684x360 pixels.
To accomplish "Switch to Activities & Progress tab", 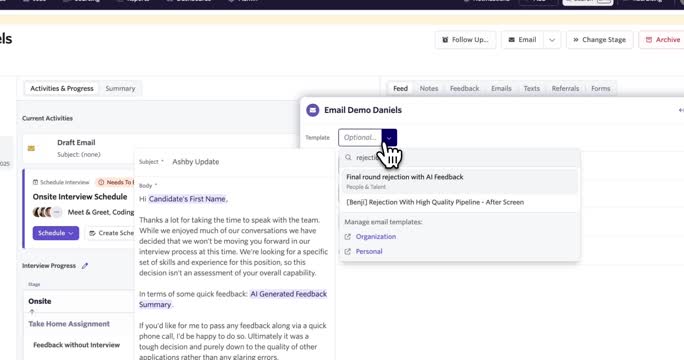I will 62,88.
